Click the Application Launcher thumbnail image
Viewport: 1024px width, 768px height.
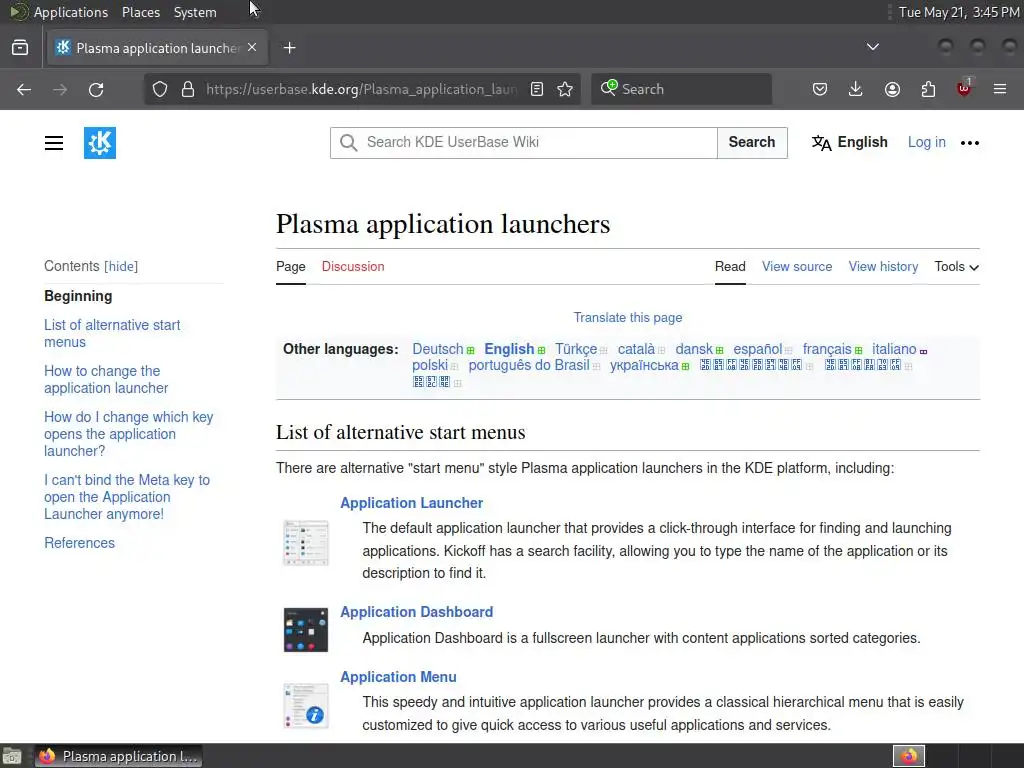tap(306, 543)
